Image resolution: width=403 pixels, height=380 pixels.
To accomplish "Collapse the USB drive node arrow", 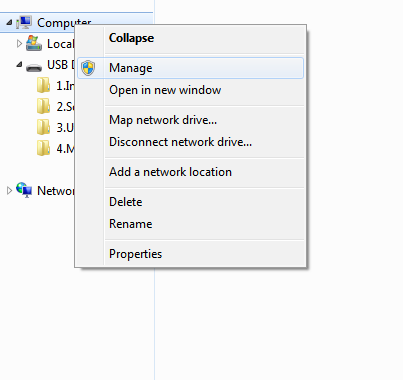I will pos(19,64).
